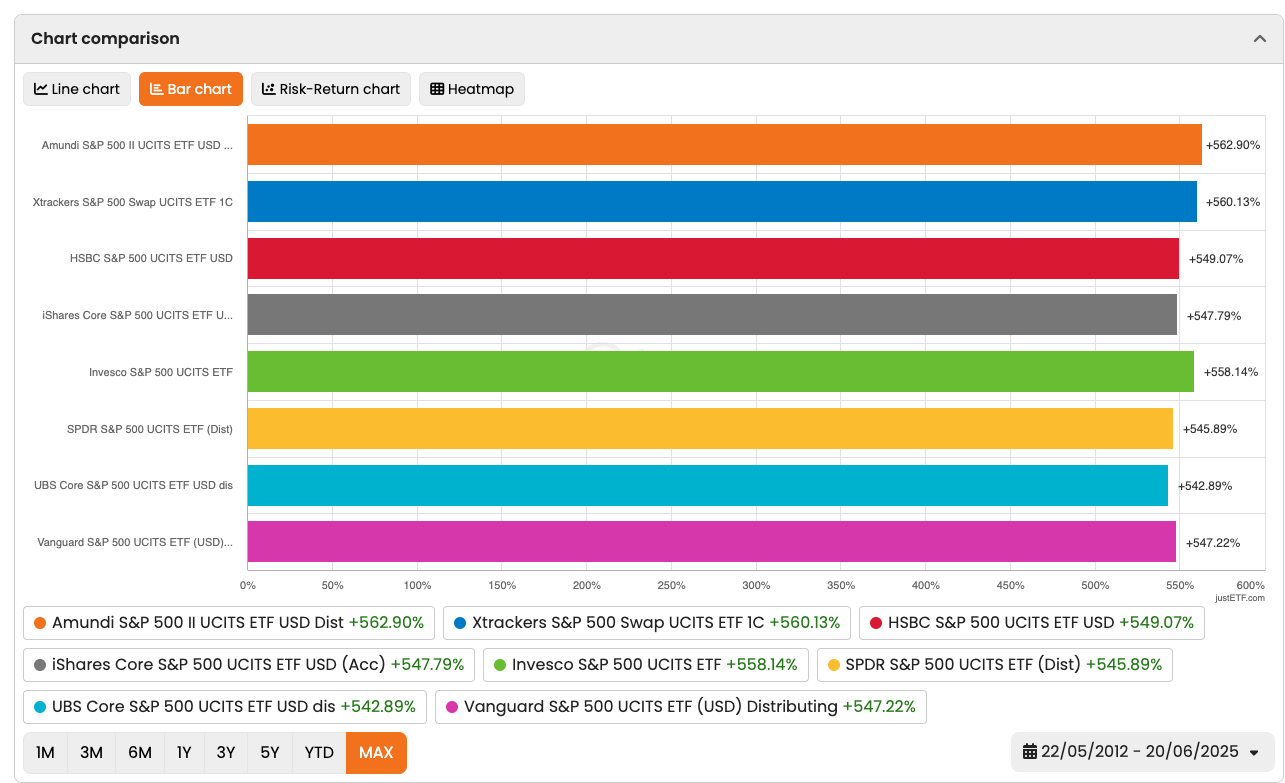
Task: Click the Xtrackers S&P 500 Swap axis label
Action: click(x=133, y=202)
